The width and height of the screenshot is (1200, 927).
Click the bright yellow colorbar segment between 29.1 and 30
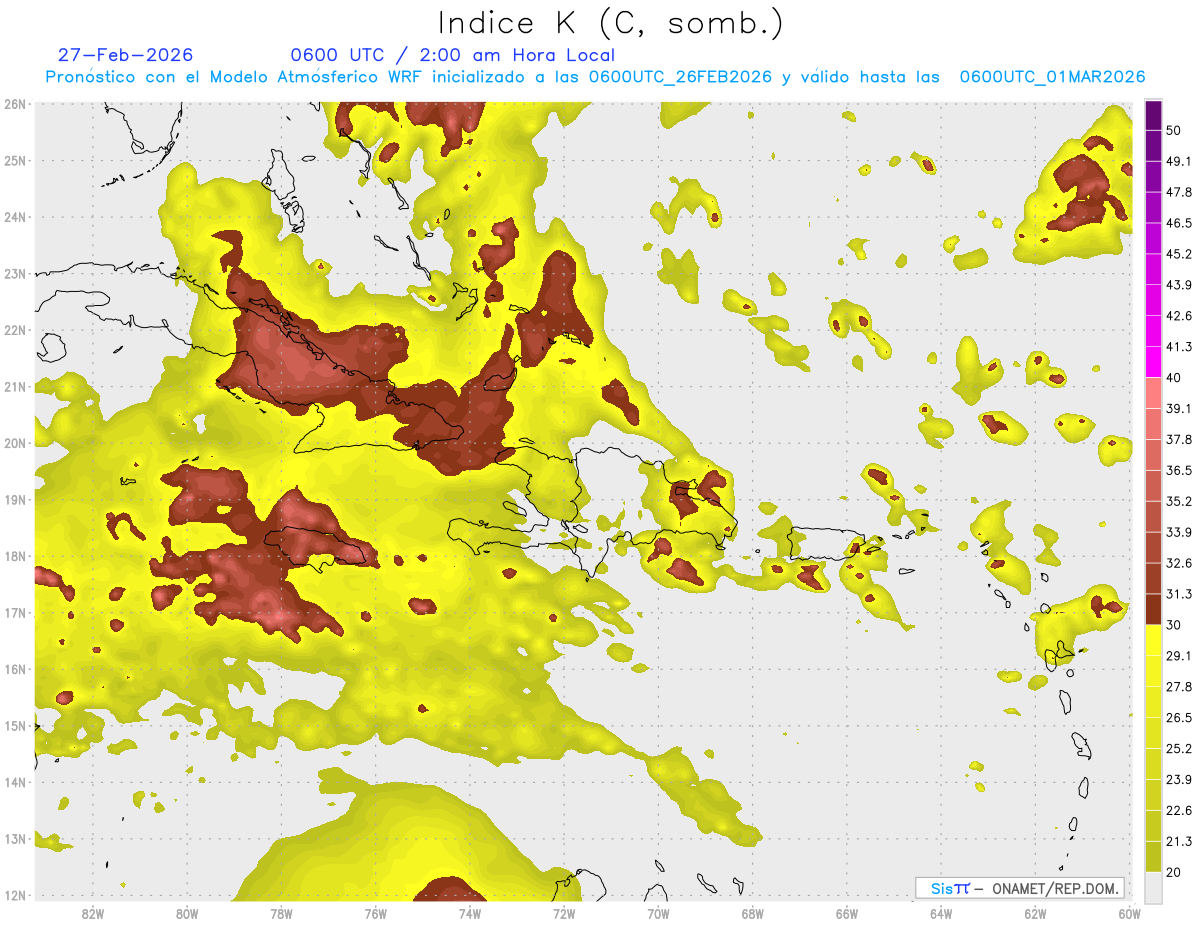tap(1153, 640)
